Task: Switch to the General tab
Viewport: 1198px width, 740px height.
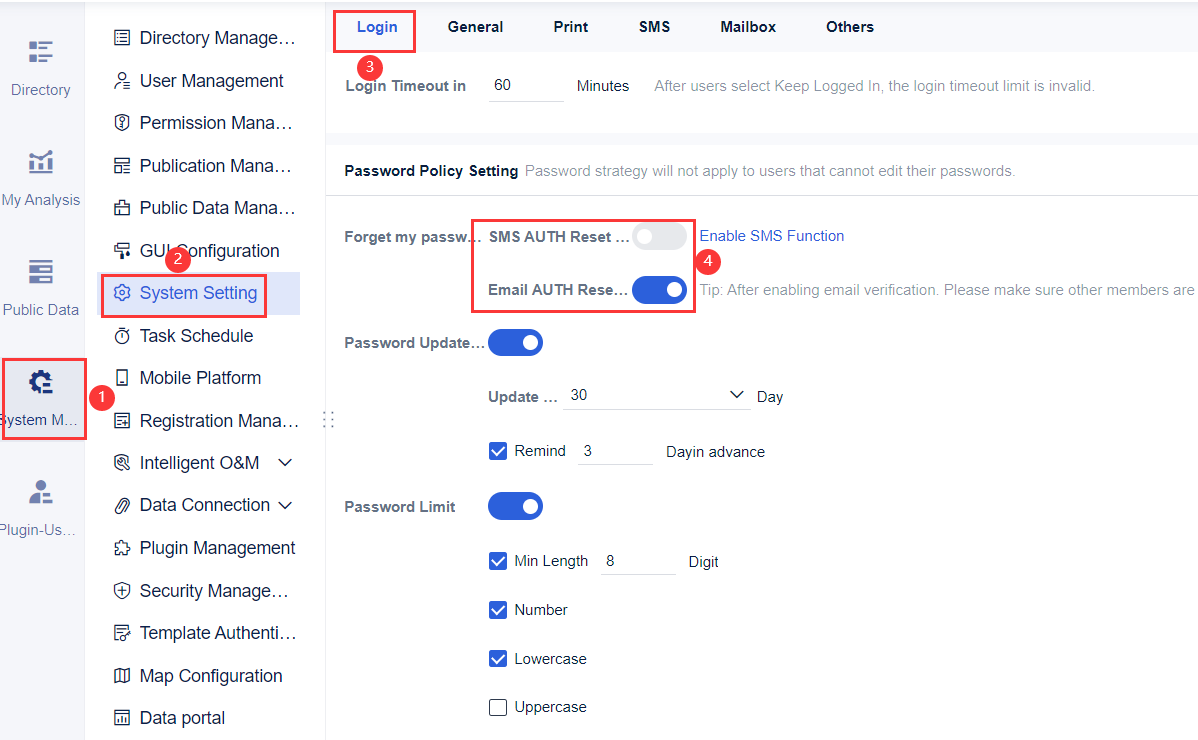Action: 475,27
